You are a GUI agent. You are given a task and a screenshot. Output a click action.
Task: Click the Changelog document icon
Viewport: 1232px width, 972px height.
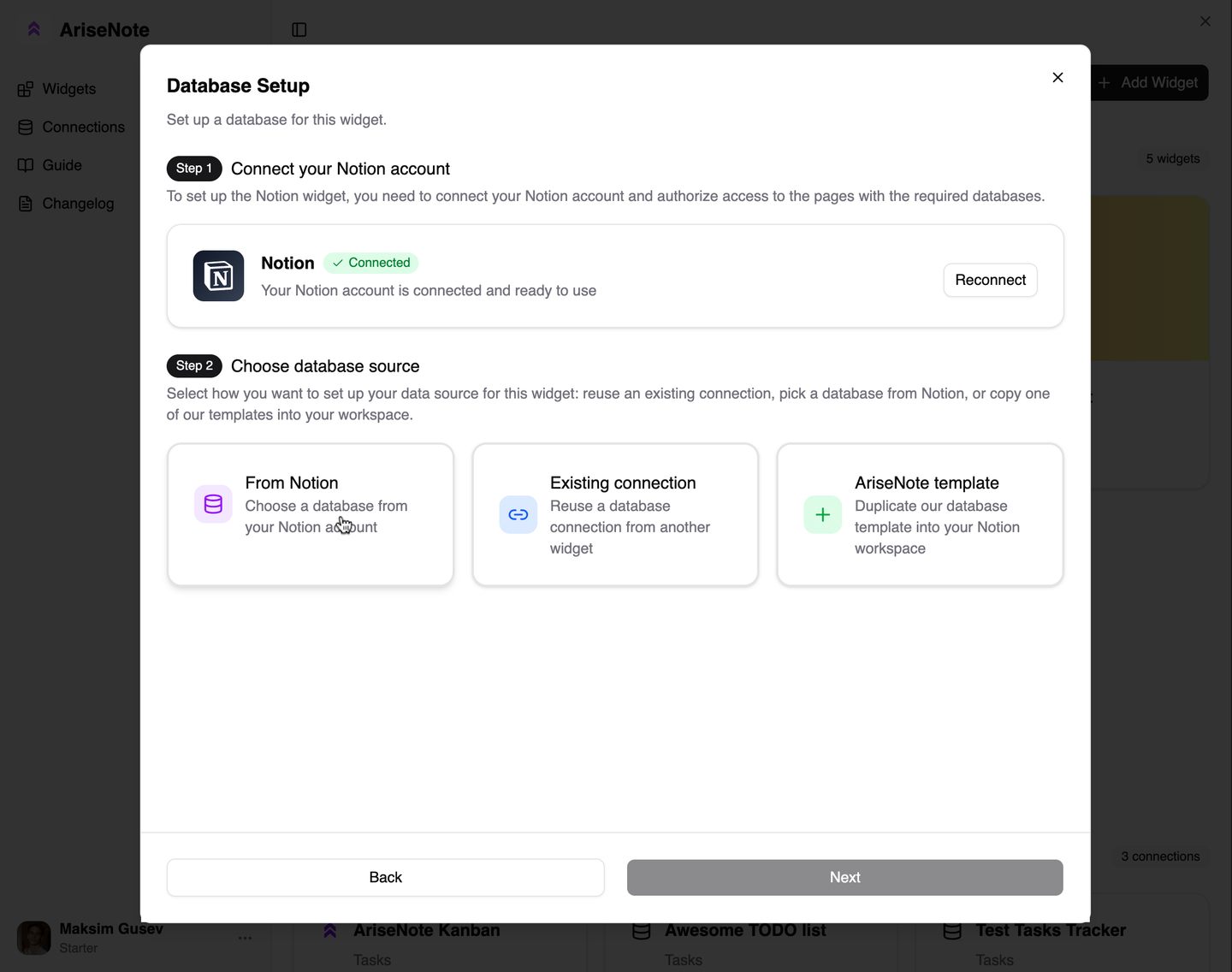click(x=26, y=204)
